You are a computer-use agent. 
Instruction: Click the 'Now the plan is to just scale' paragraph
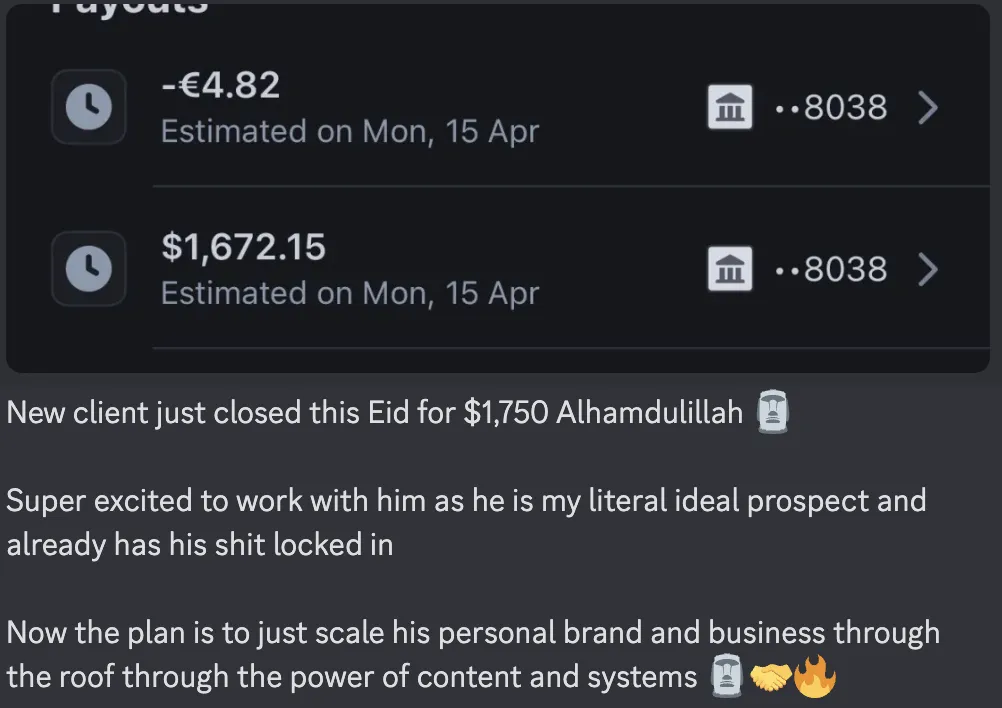[x=473, y=654]
